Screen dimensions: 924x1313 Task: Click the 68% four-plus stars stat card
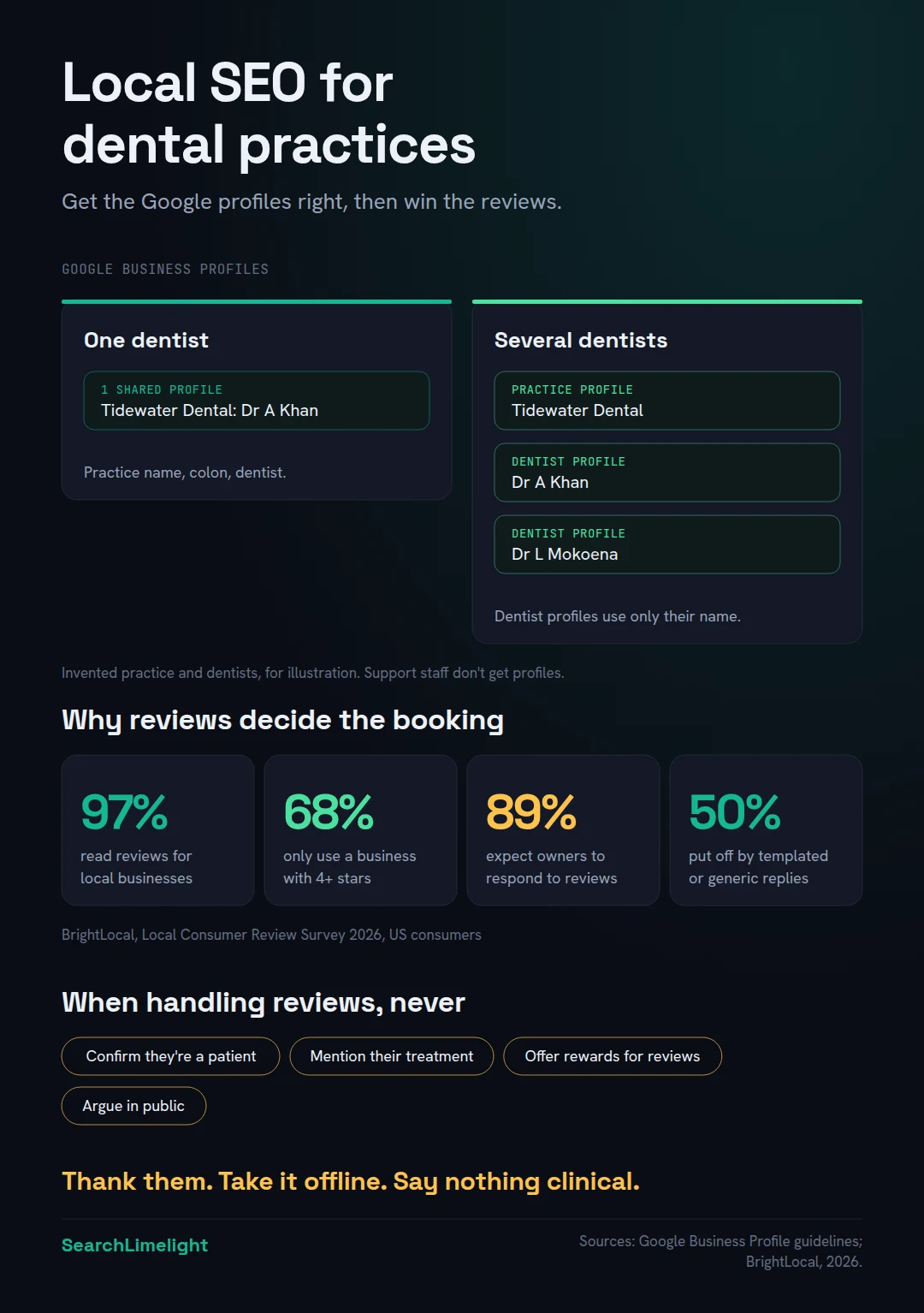360,830
